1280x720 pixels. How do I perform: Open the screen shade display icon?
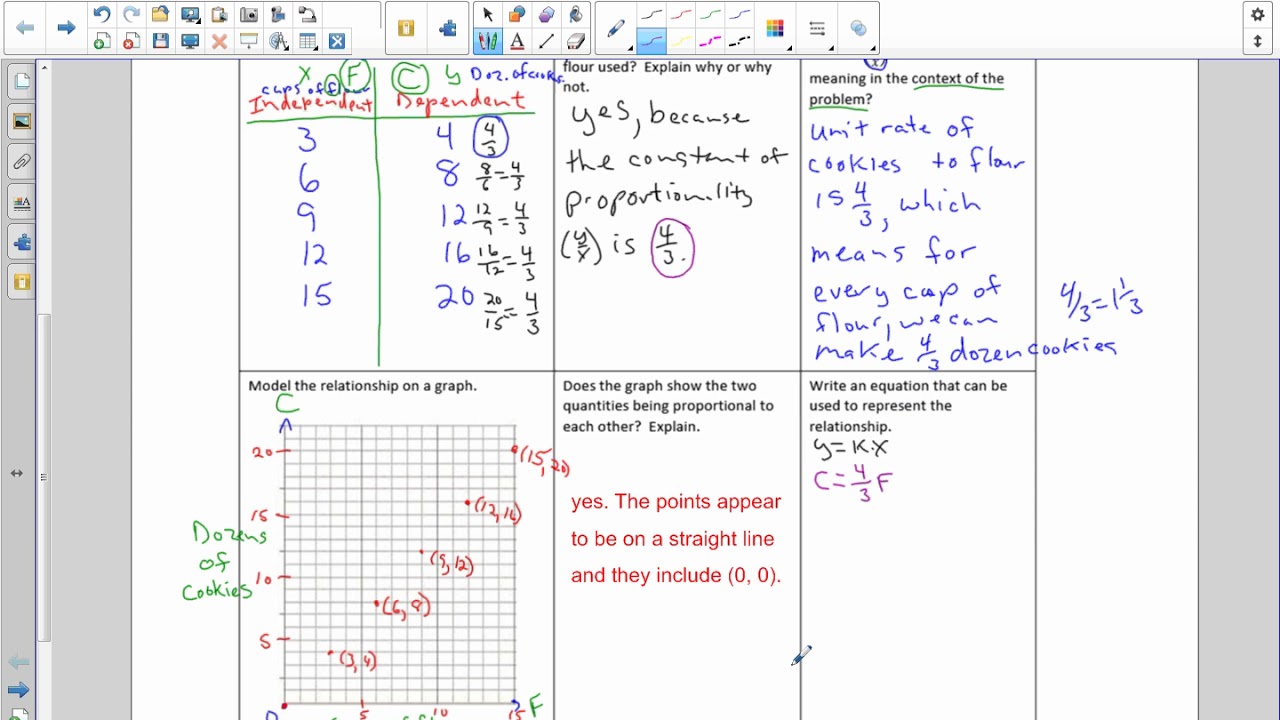[x=190, y=14]
